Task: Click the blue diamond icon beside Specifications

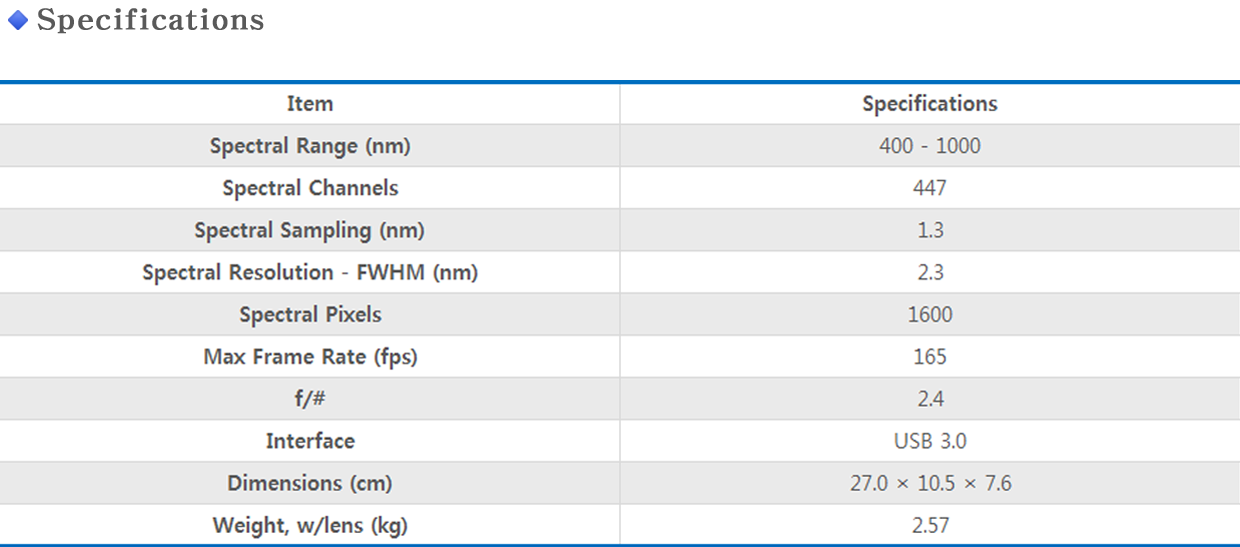Action: coord(18,20)
